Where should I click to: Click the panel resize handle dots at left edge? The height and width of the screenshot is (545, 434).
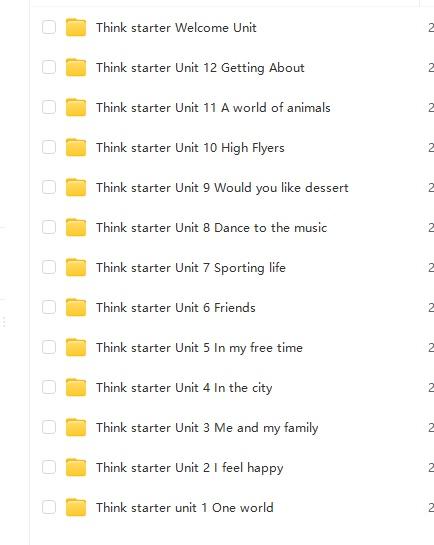(x=3, y=322)
